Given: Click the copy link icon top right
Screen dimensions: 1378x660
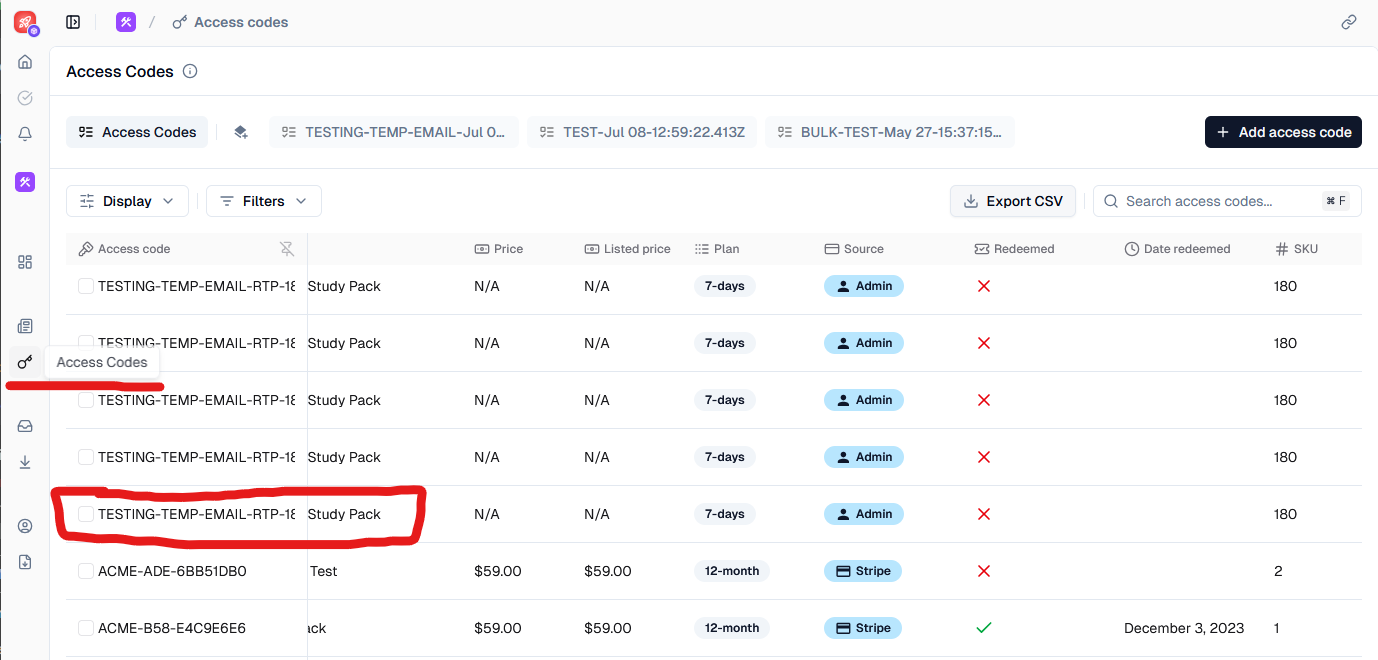Looking at the screenshot, I should (1349, 22).
